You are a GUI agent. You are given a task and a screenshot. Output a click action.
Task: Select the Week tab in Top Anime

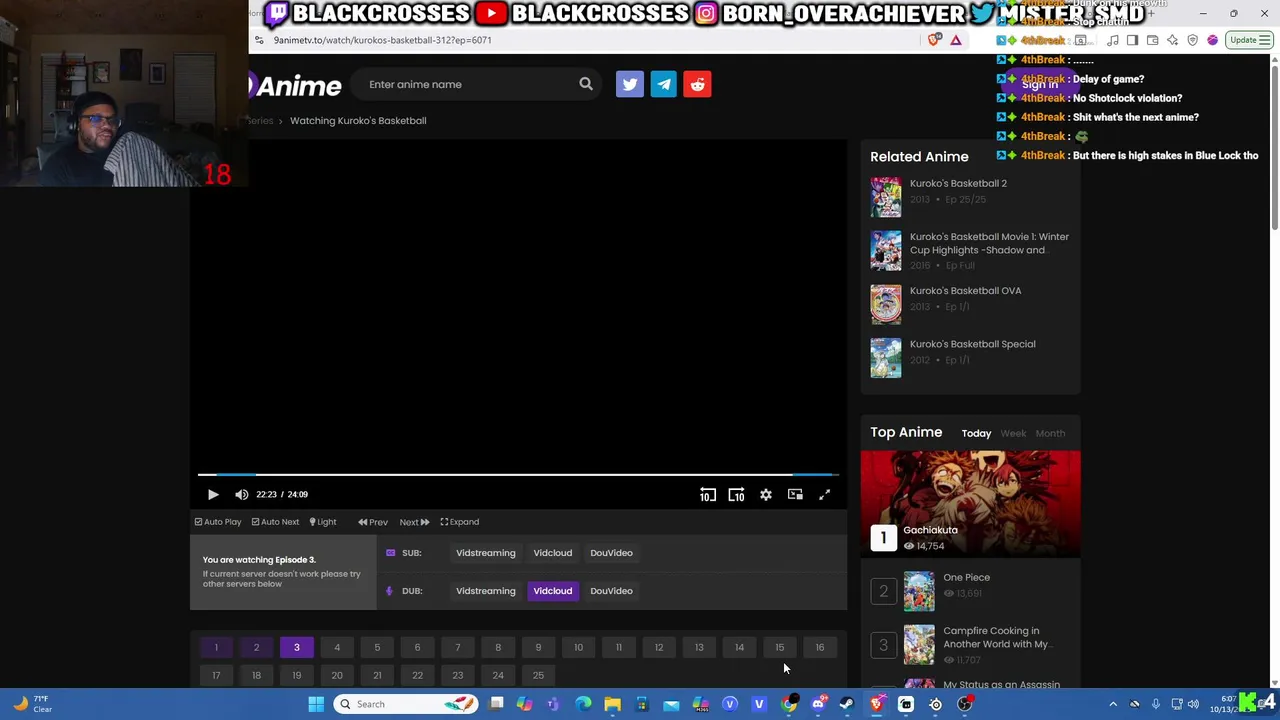click(1013, 433)
